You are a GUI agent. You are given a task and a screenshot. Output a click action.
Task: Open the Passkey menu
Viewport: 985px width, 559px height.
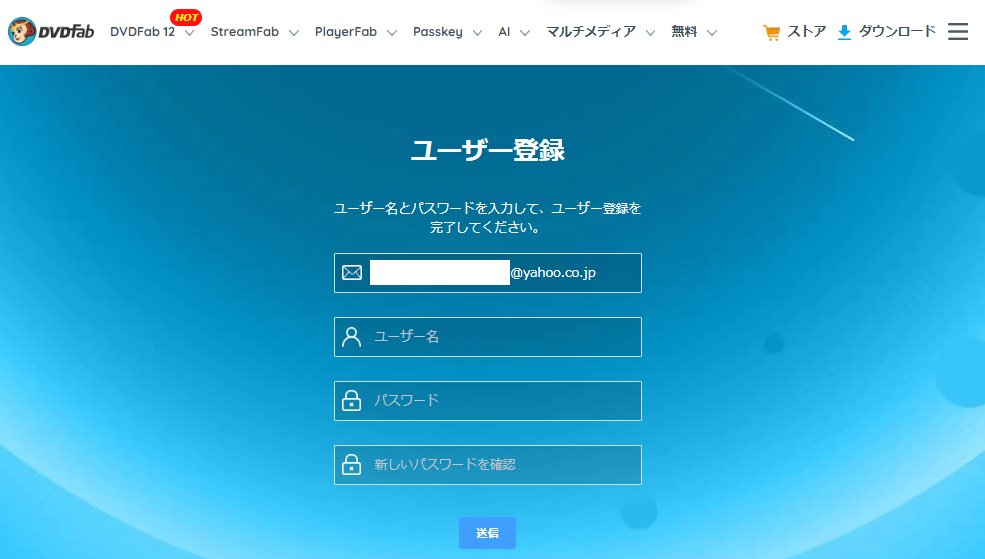pos(437,32)
